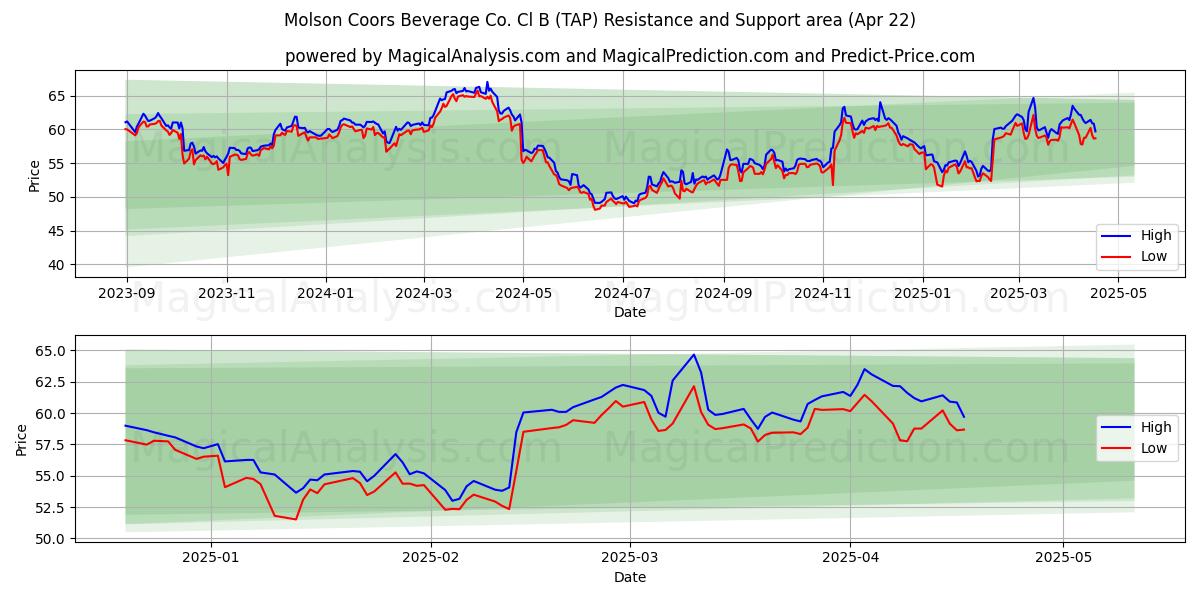Image resolution: width=1200 pixels, height=600 pixels.
Task: Click the '2025-02' x-axis label in the bottom chart
Action: [x=432, y=558]
